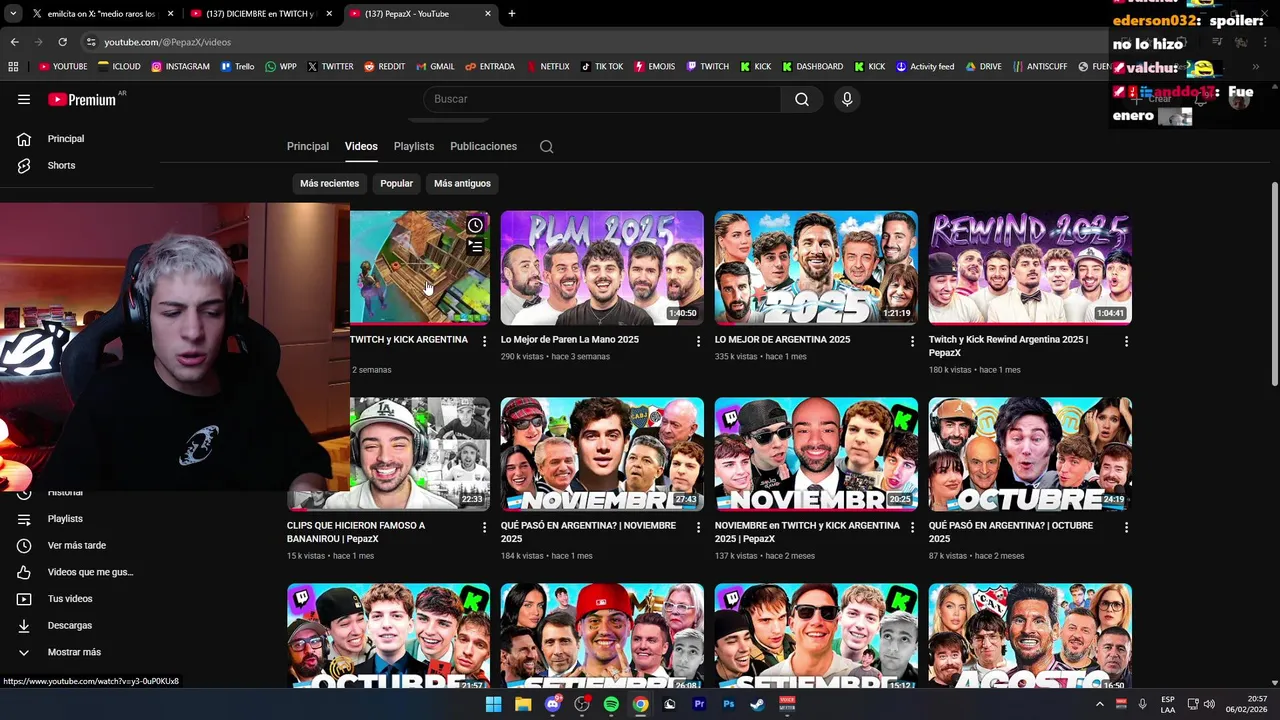Click the search magnifier button

click(x=802, y=99)
